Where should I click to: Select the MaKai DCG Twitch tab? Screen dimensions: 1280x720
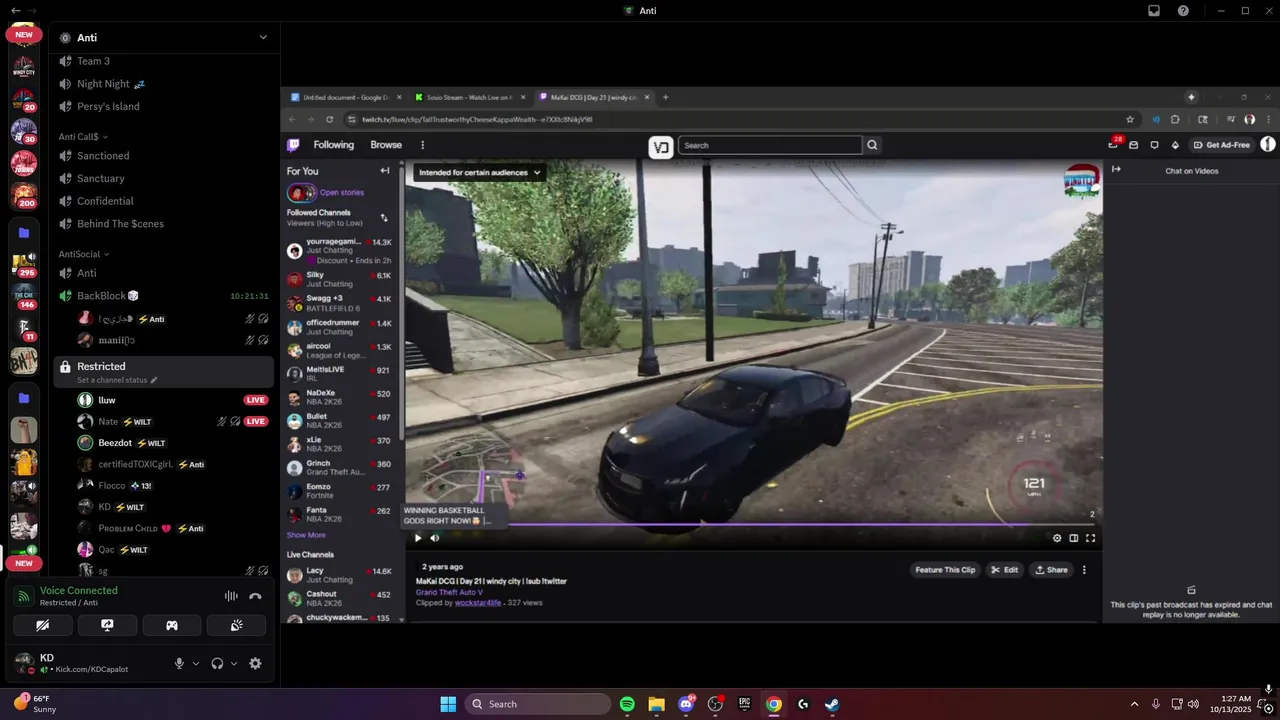point(594,97)
